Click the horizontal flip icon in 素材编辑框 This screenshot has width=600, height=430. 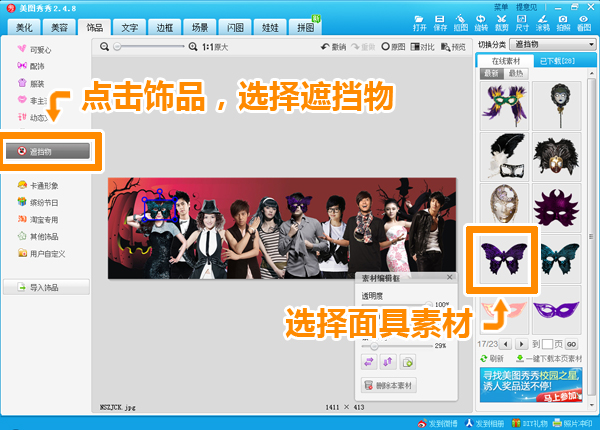[x=372, y=362]
